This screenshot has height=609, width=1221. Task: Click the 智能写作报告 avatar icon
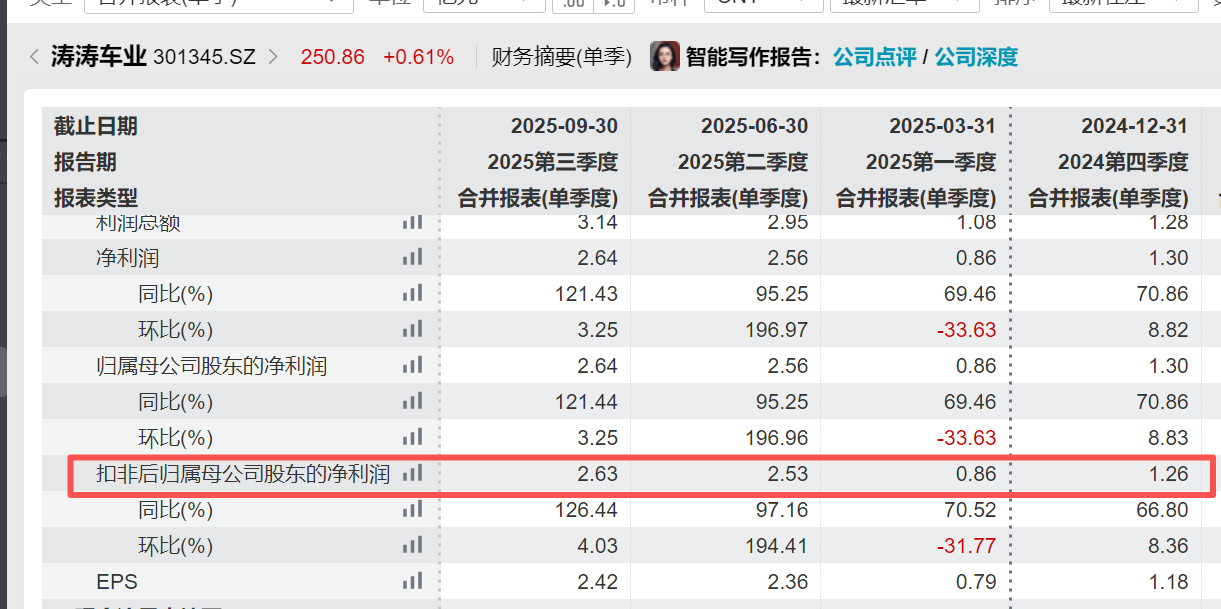[x=665, y=57]
